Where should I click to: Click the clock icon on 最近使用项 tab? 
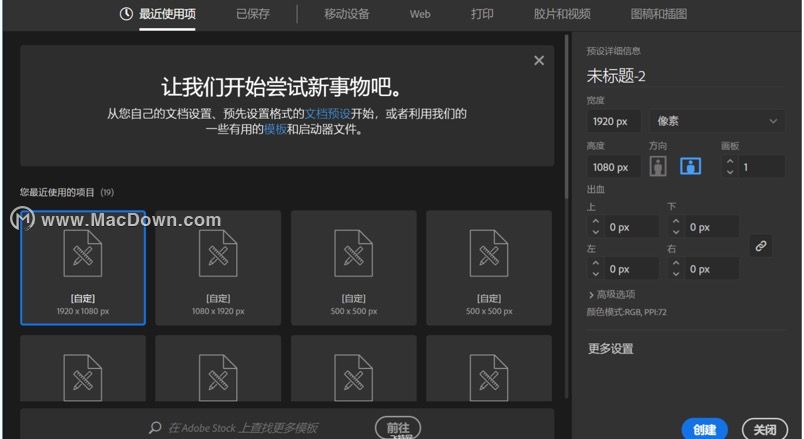(x=126, y=14)
